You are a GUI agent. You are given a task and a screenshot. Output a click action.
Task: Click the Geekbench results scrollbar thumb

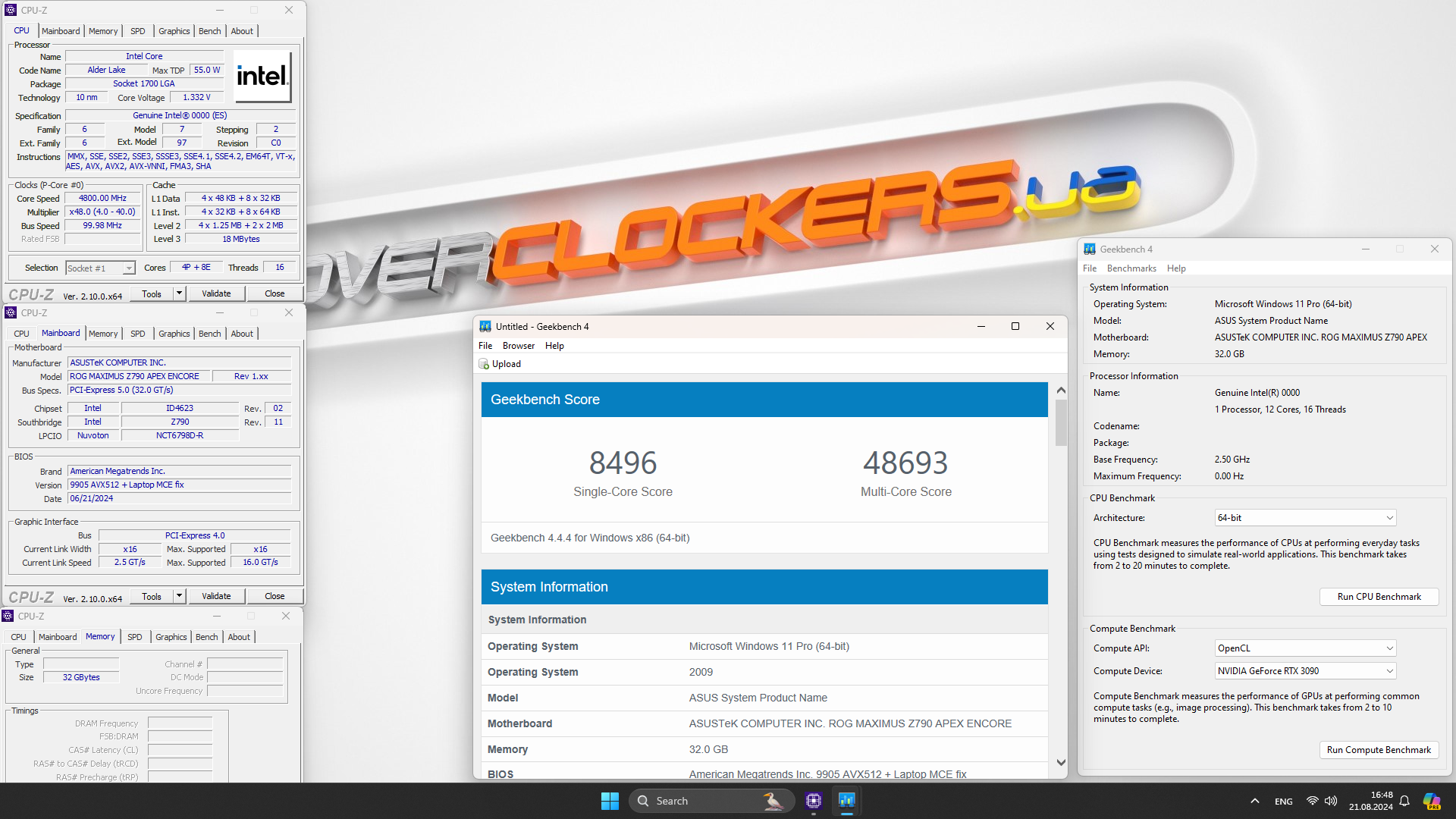(1061, 422)
